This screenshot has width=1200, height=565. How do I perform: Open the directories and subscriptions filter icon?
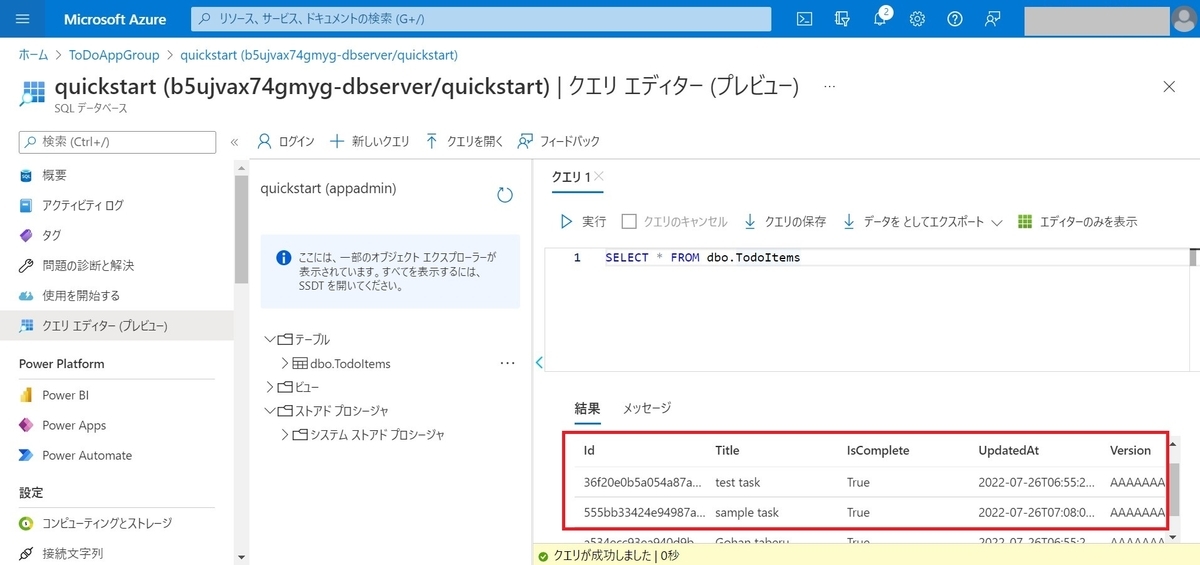pyautogui.click(x=842, y=19)
